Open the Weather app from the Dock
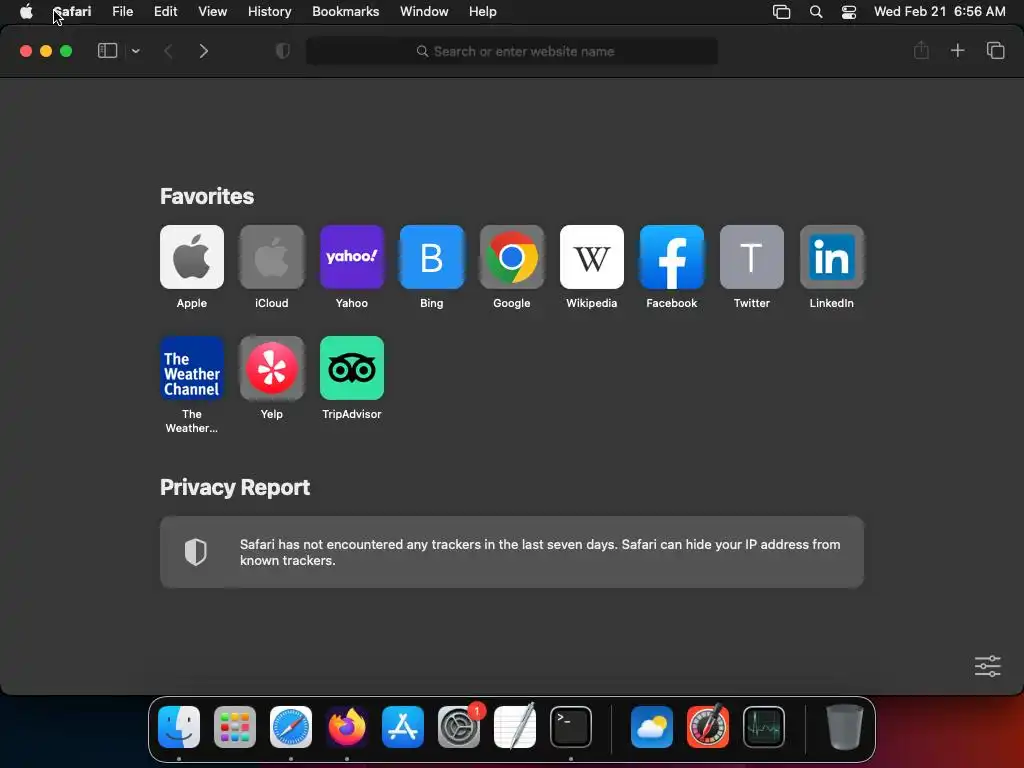 click(x=652, y=727)
